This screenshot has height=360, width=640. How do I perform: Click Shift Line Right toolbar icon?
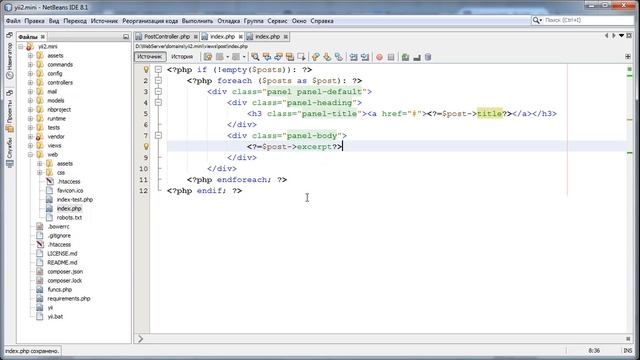(365, 57)
